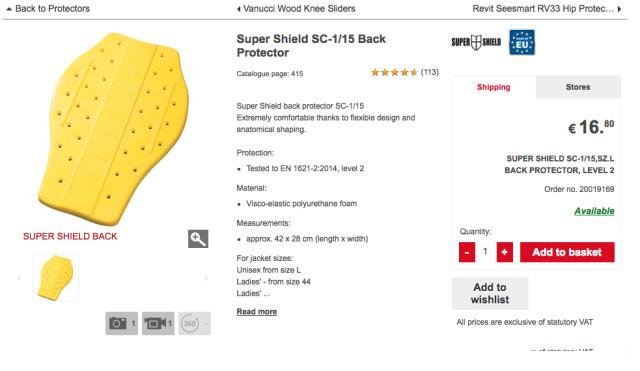The width and height of the screenshot is (640, 371).
Task: Click Add to wishlist button
Action: click(x=490, y=293)
